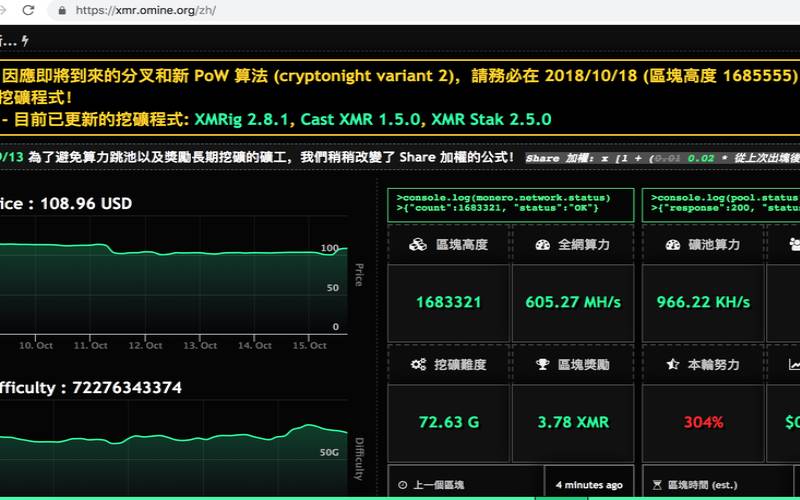Click the mining difficulty gears icon

point(418,365)
